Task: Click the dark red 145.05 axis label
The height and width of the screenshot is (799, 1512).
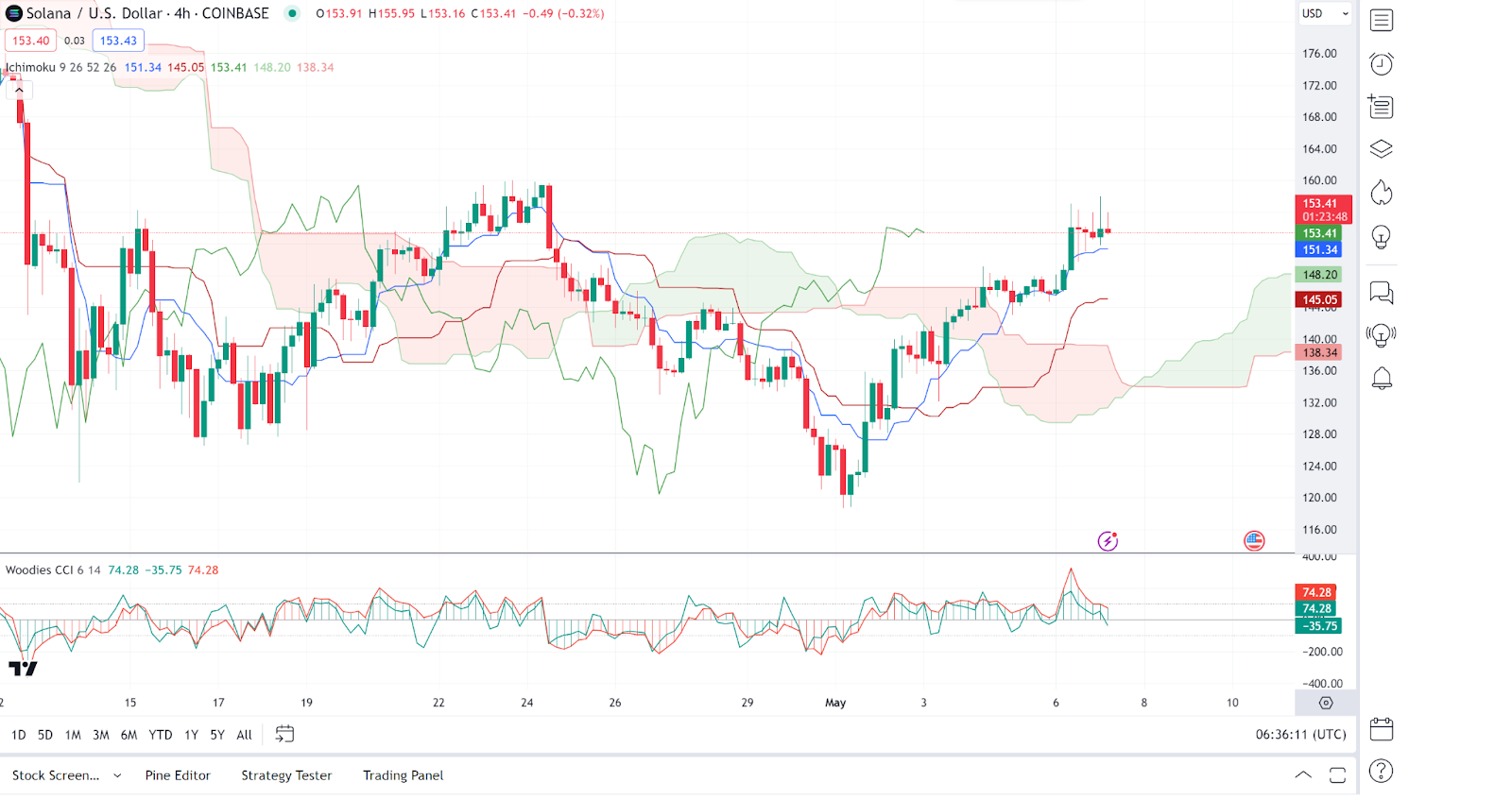Action: pyautogui.click(x=1319, y=299)
